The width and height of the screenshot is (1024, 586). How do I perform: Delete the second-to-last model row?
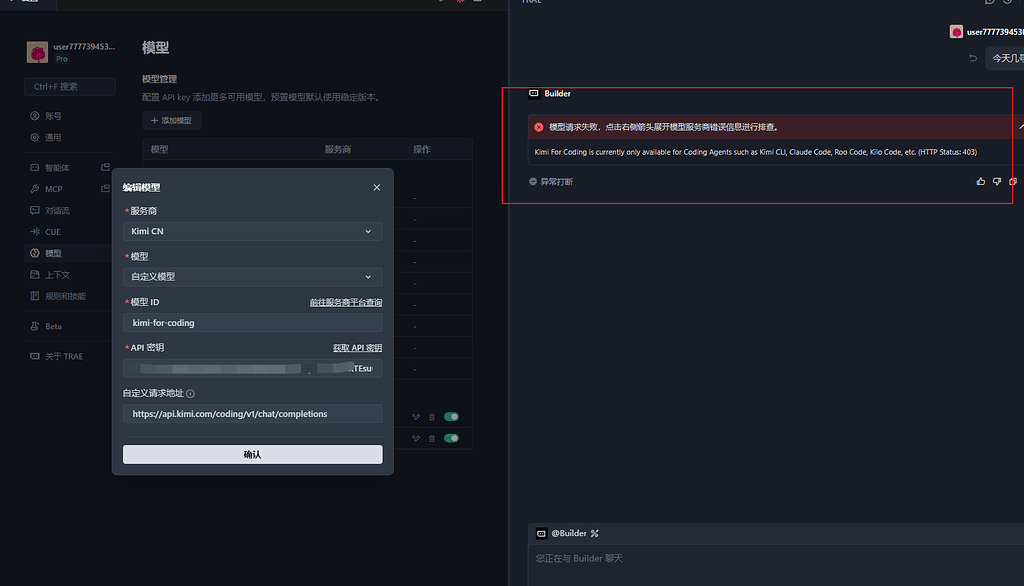(x=432, y=417)
